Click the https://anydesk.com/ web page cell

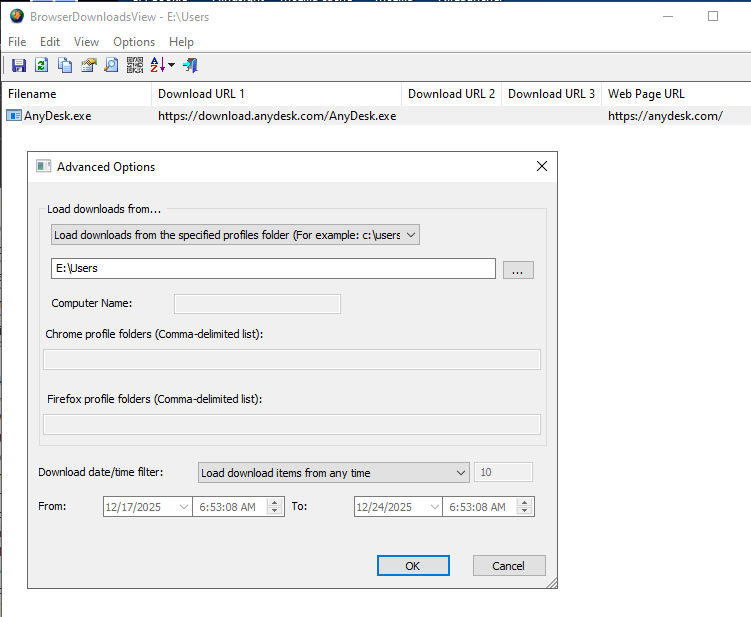click(665, 116)
